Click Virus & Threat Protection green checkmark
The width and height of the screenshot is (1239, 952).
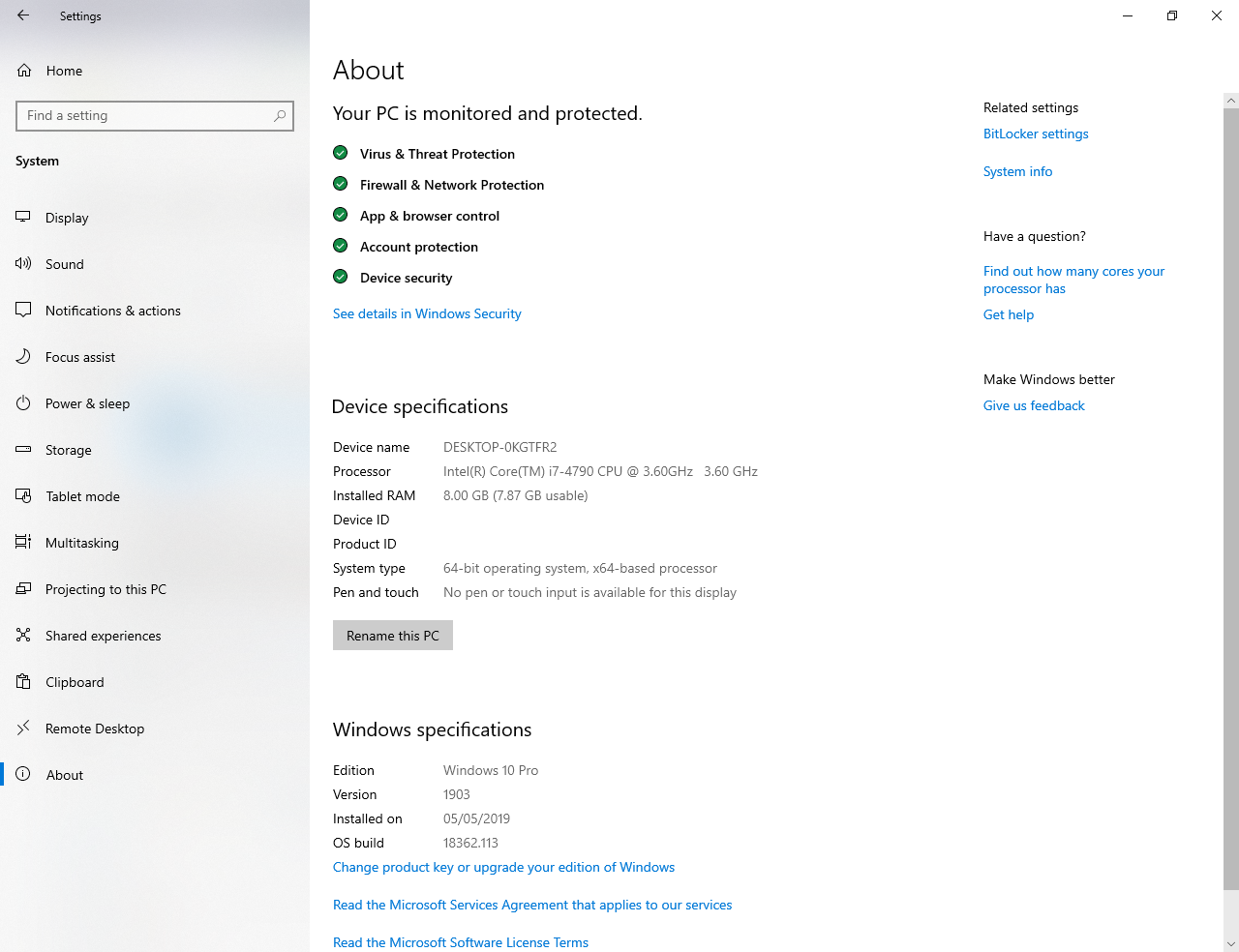click(341, 153)
